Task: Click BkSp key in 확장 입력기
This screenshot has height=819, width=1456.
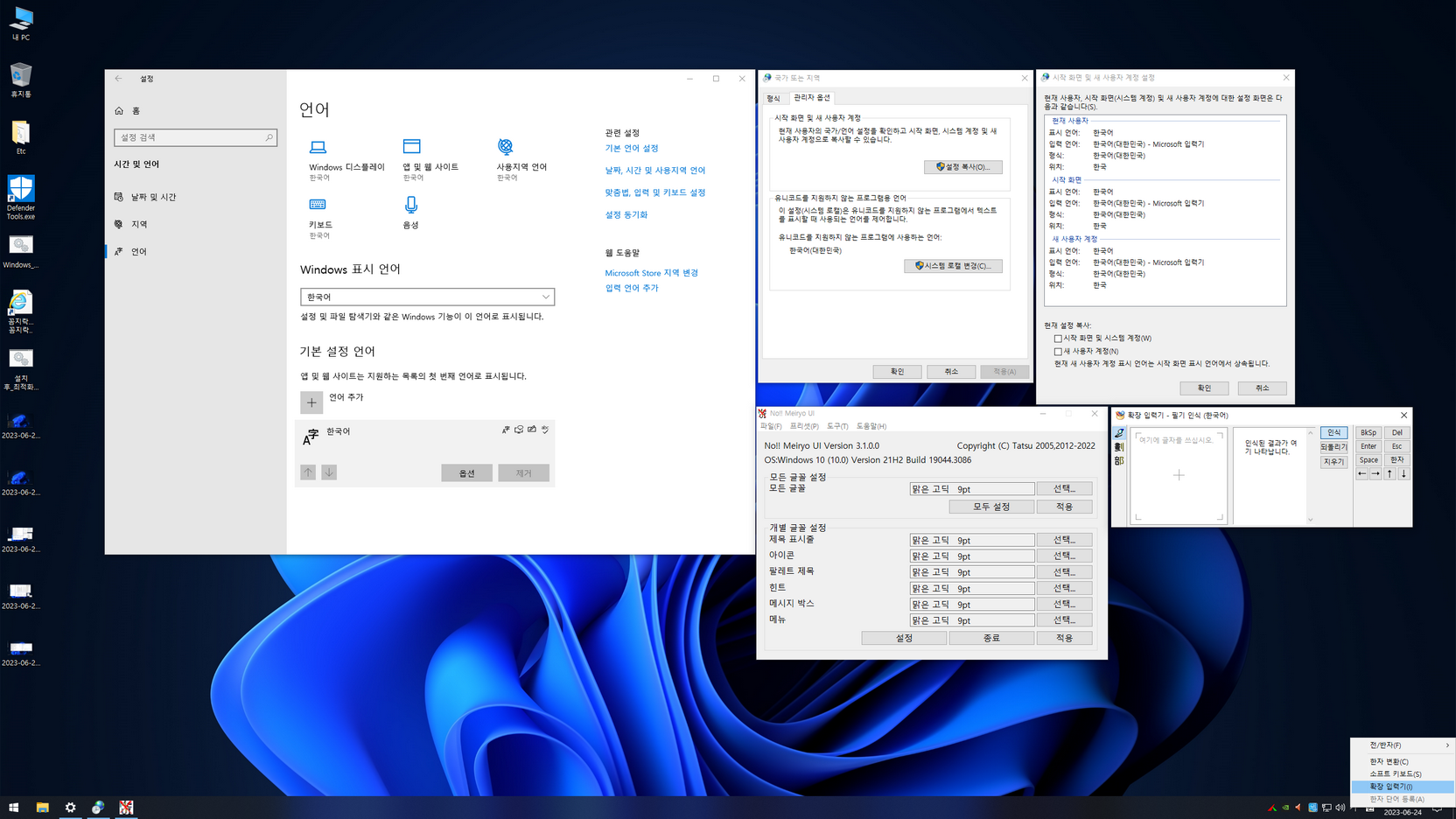Action: point(1368,433)
